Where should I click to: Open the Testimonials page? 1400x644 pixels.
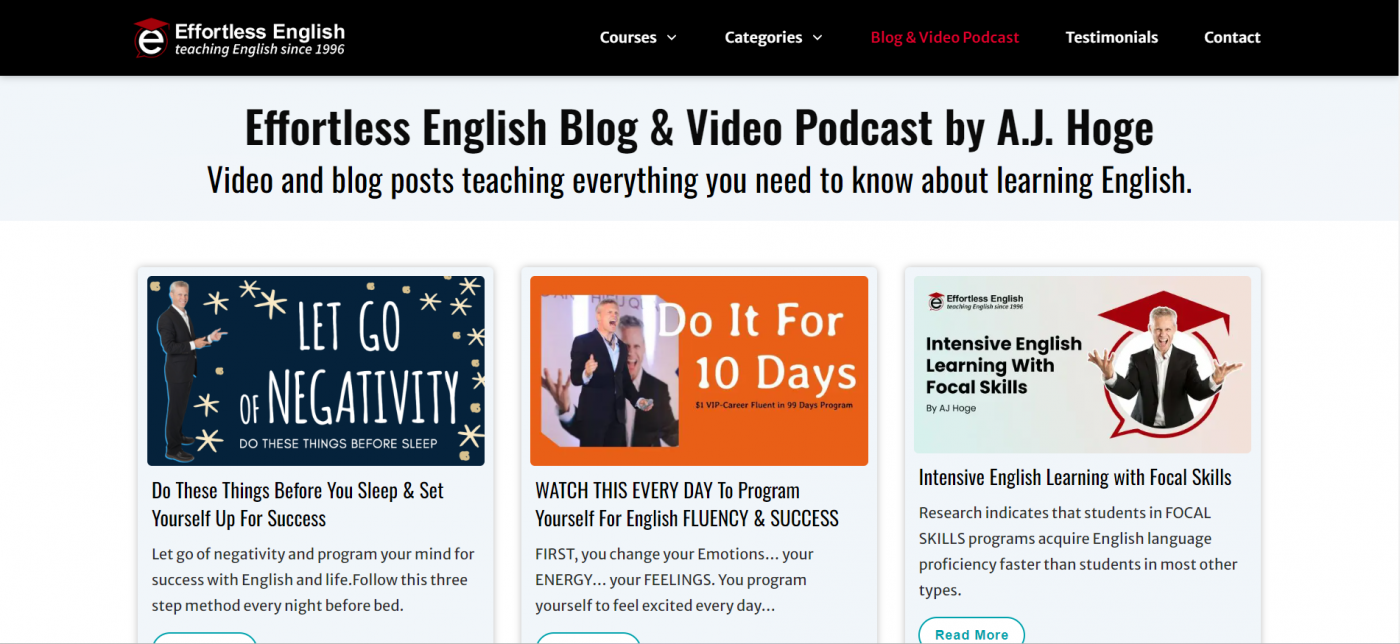1111,37
